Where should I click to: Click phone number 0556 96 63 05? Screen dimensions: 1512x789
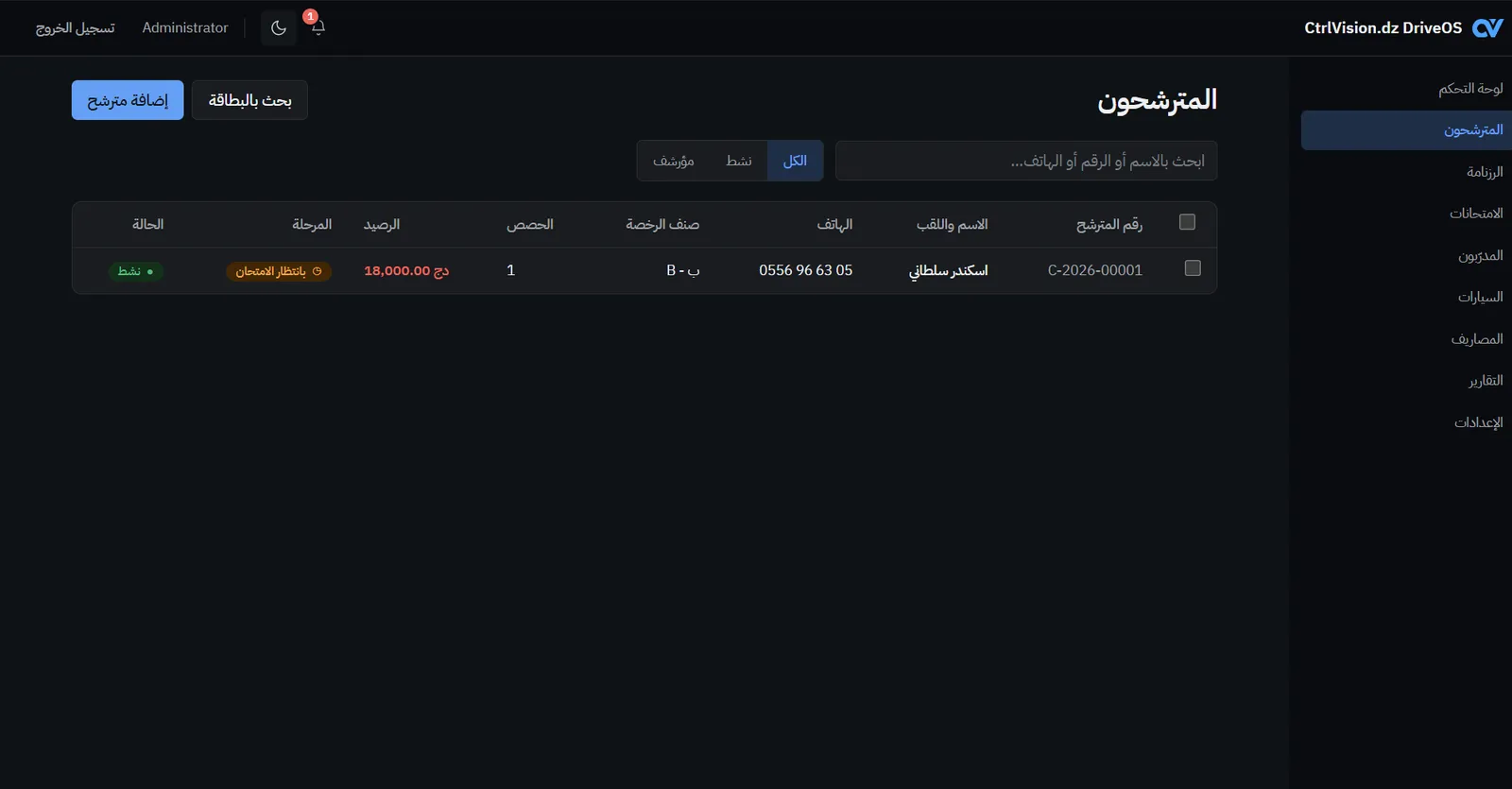[x=806, y=270]
